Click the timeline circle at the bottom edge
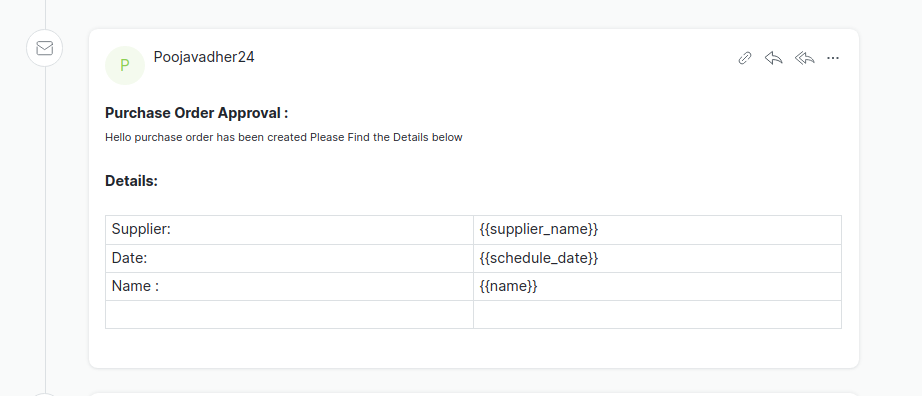The image size is (922, 396). 45,394
